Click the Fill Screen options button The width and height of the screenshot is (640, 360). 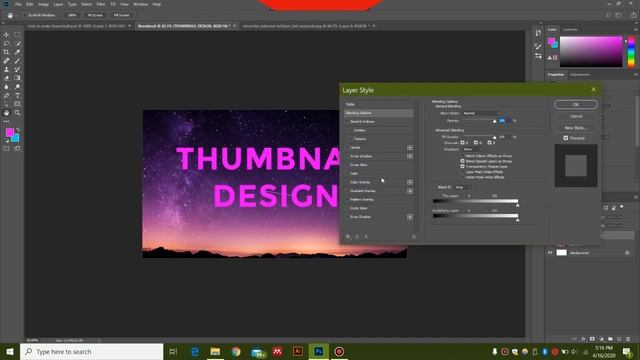point(122,15)
